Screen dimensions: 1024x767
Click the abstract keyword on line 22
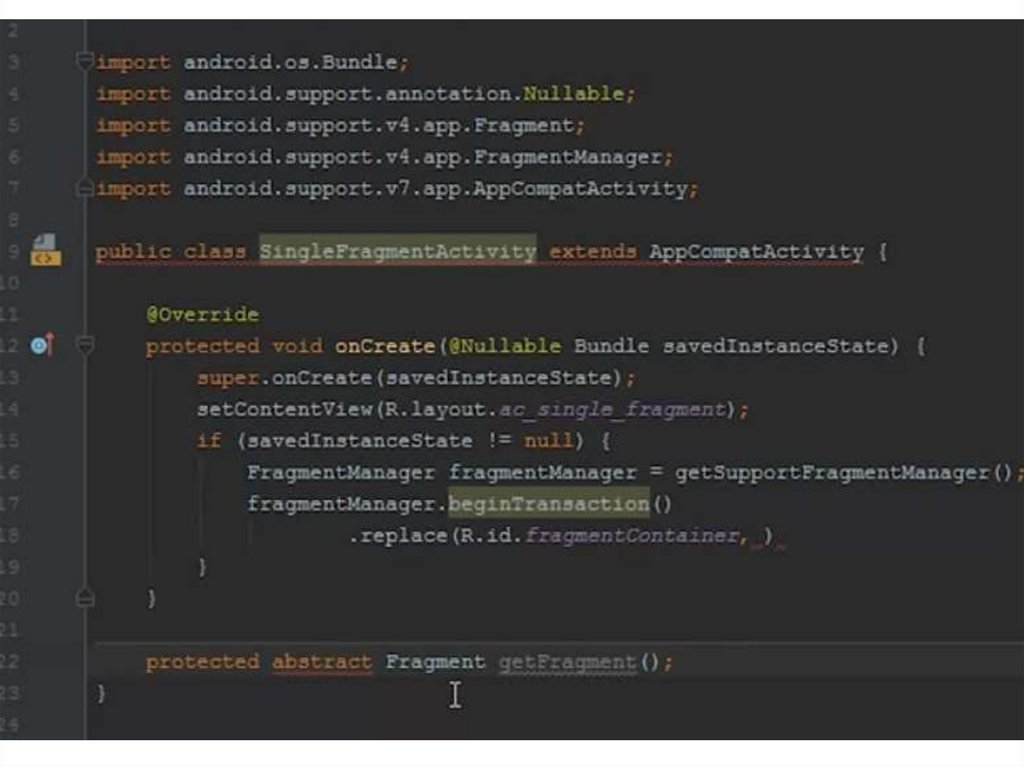pyautogui.click(x=322, y=662)
